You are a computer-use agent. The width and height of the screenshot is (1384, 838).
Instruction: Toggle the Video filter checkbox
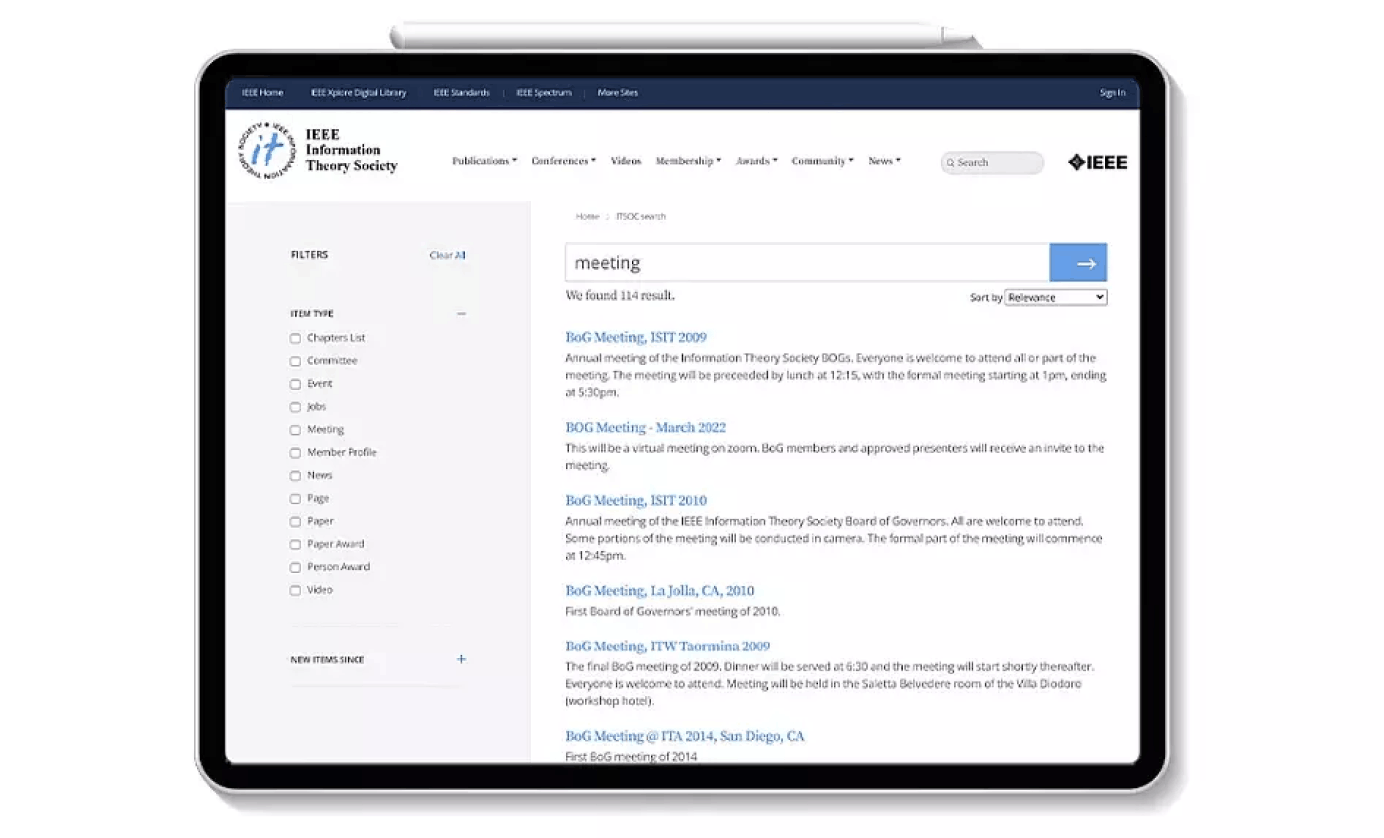point(295,591)
